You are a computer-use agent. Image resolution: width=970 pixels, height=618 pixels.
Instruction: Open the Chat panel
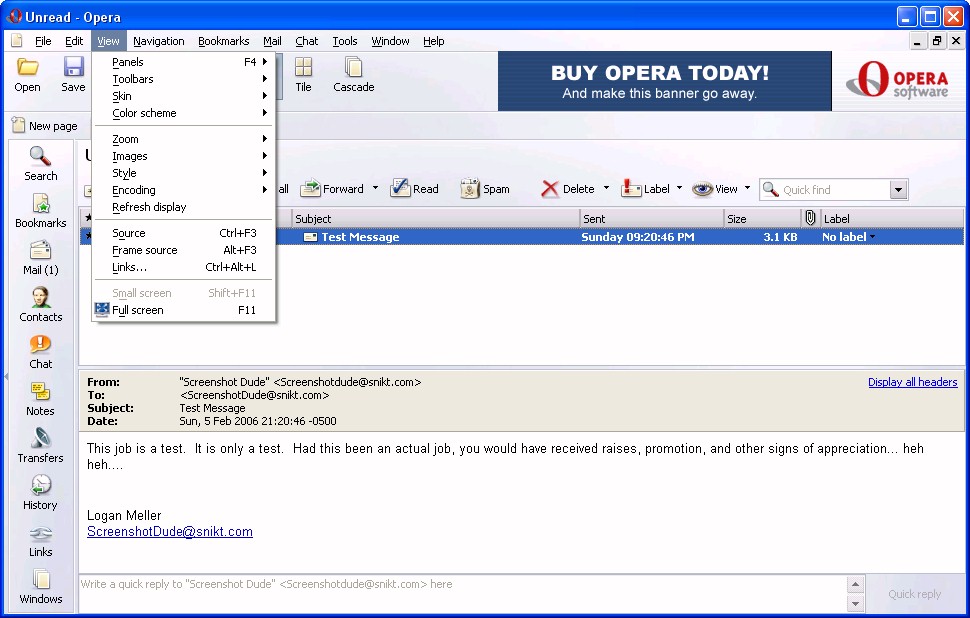(x=40, y=352)
